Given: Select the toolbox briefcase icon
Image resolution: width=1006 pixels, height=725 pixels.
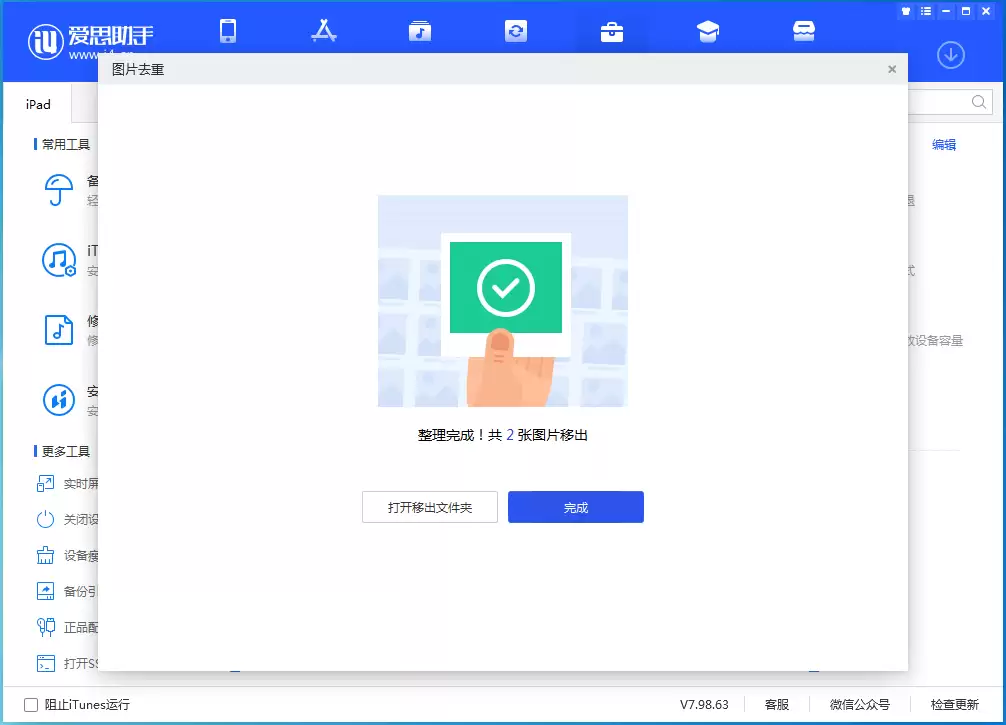Looking at the screenshot, I should click(611, 31).
